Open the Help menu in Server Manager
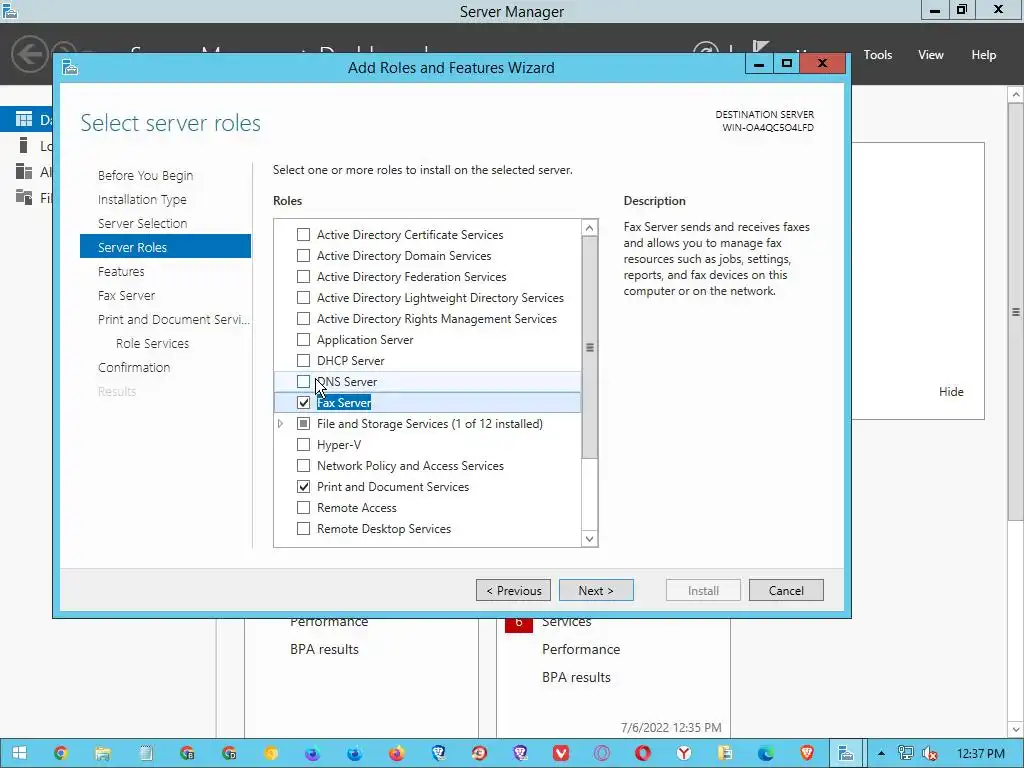1024x768 pixels. click(983, 55)
